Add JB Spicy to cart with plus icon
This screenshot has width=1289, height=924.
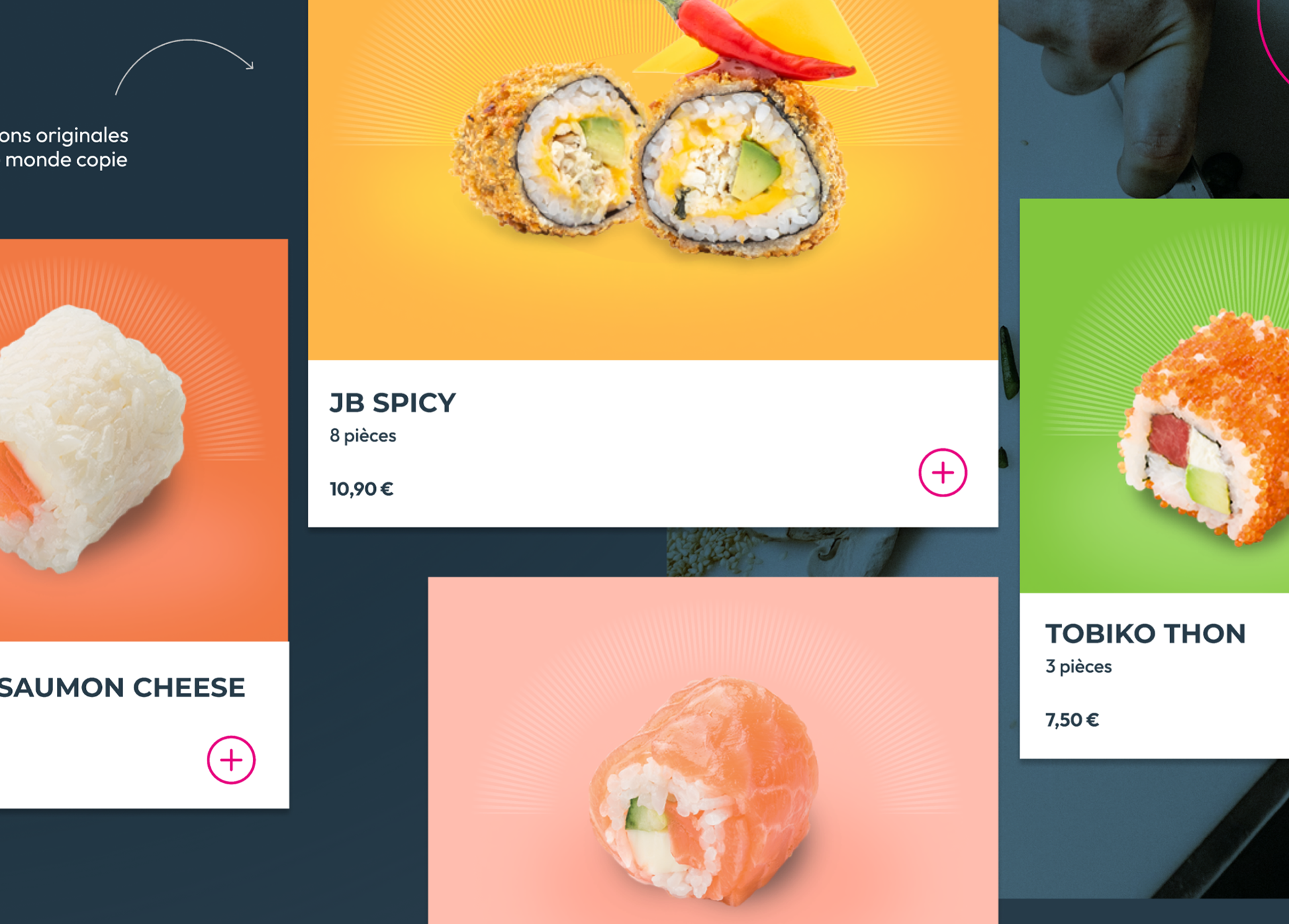pyautogui.click(x=943, y=472)
